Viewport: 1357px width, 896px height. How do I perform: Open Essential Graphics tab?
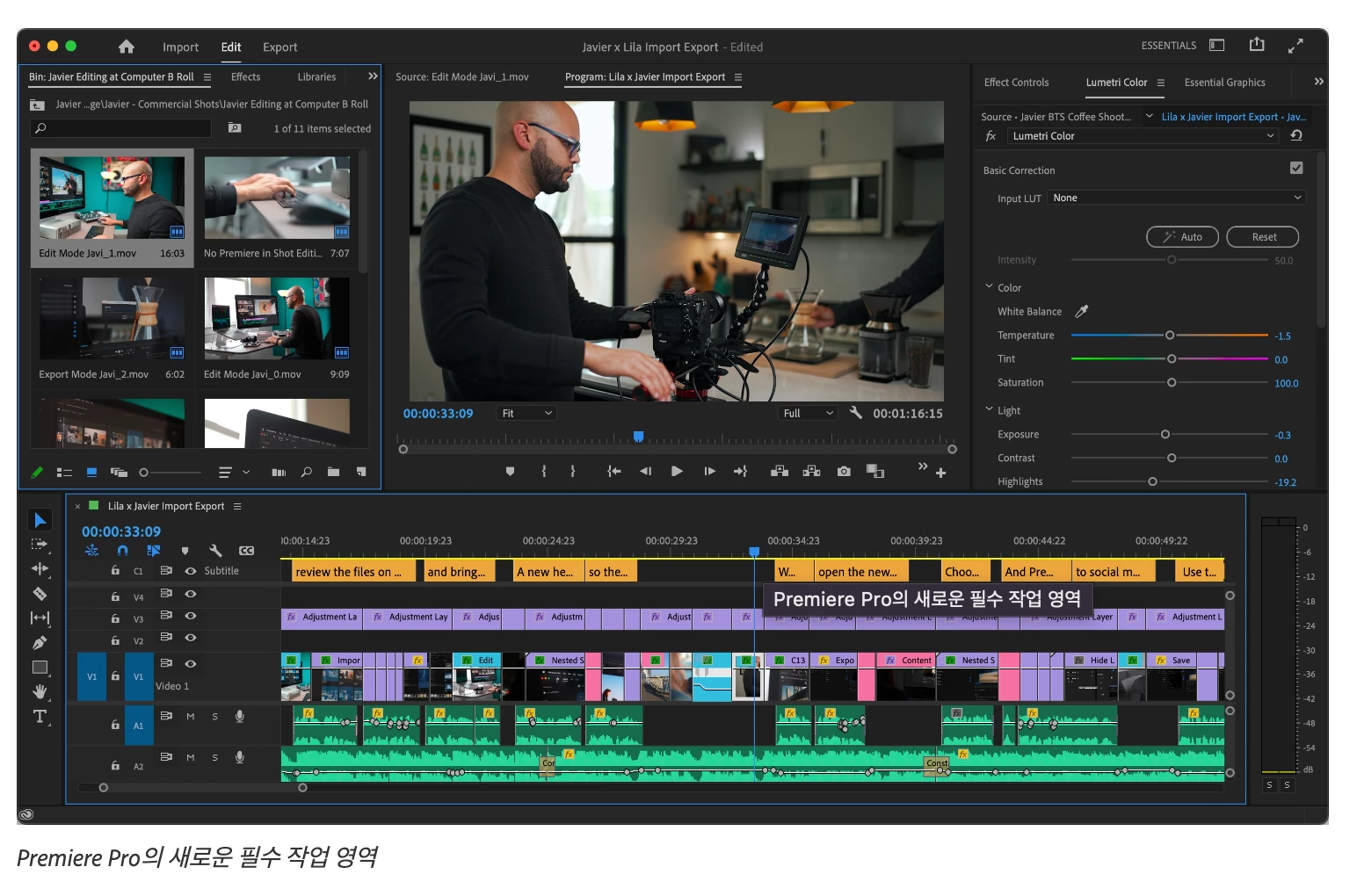pos(1224,83)
